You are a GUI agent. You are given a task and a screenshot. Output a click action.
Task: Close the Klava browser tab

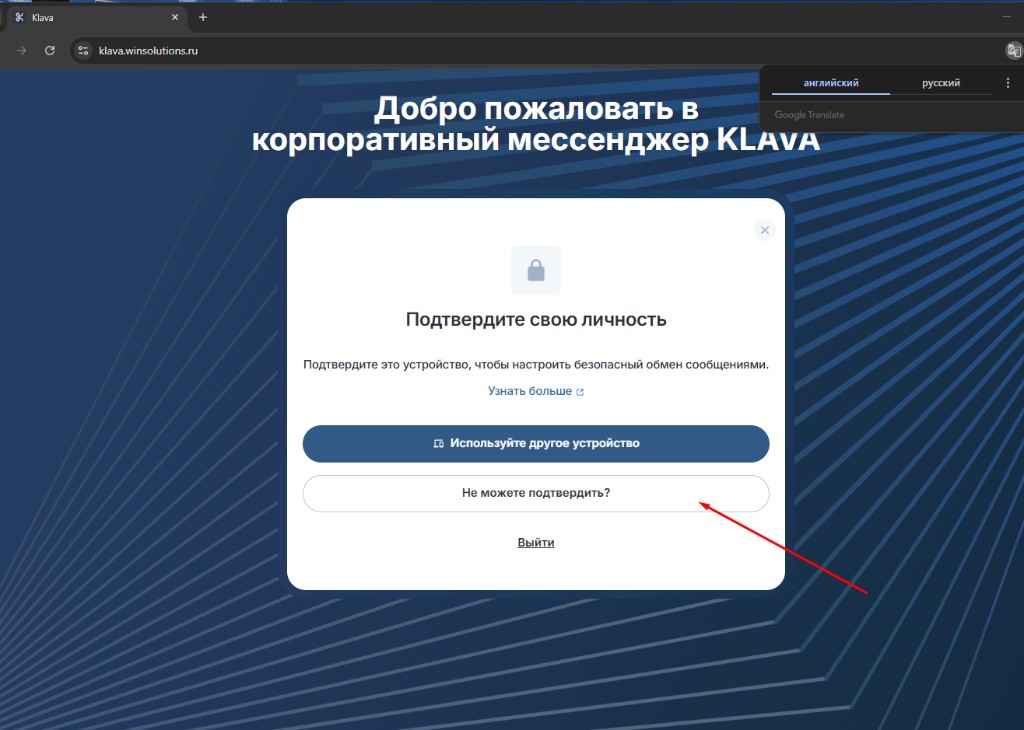pos(175,18)
